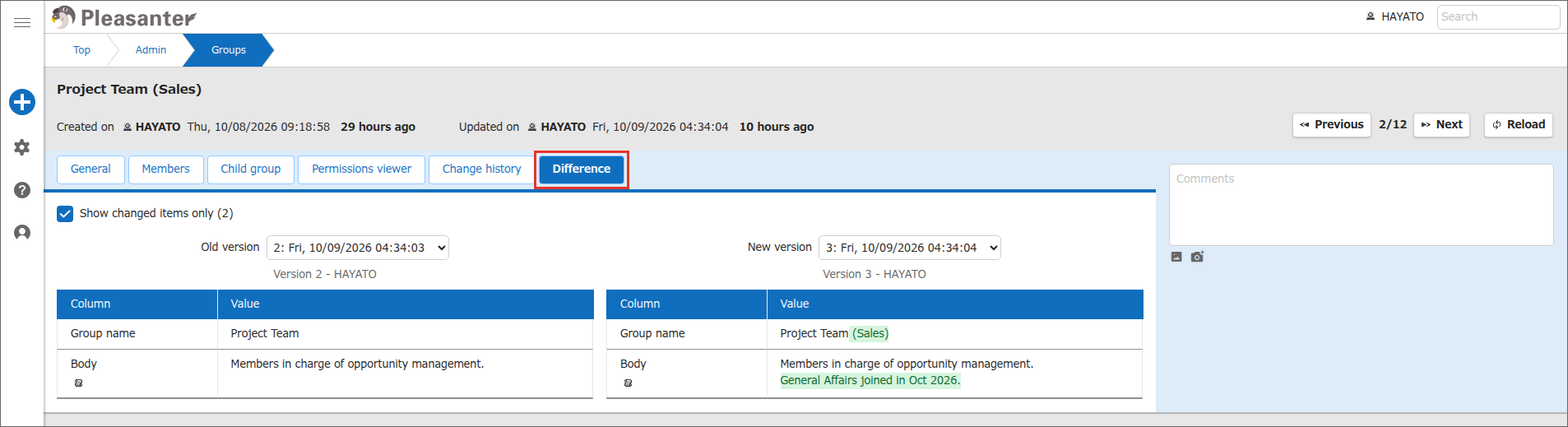Screen dimensions: 1568x427
Task: Switch to the Members tab
Action: tap(165, 169)
